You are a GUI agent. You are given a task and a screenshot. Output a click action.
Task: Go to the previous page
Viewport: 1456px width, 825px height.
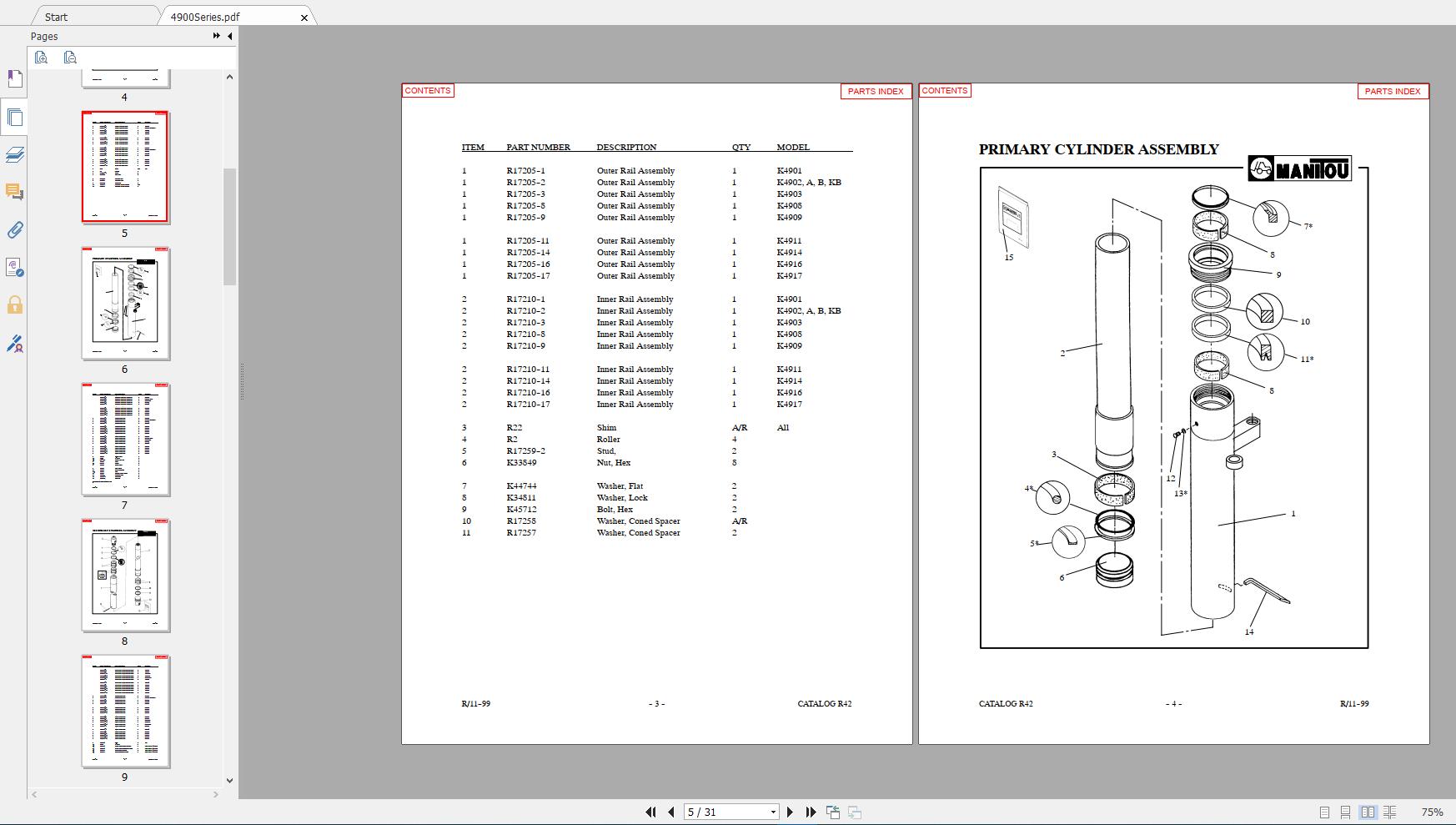[670, 812]
